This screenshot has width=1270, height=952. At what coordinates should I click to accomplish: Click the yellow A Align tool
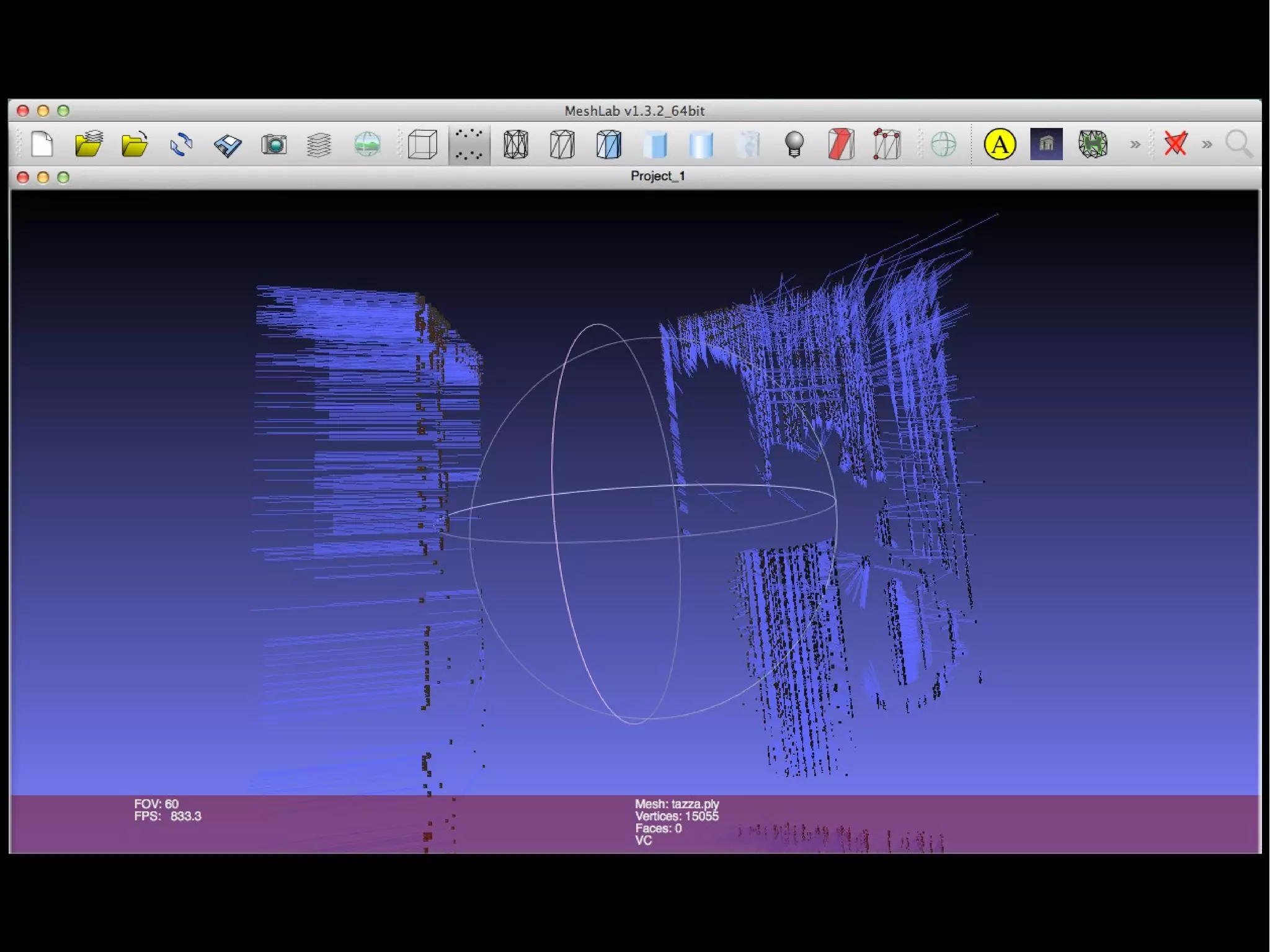(999, 145)
